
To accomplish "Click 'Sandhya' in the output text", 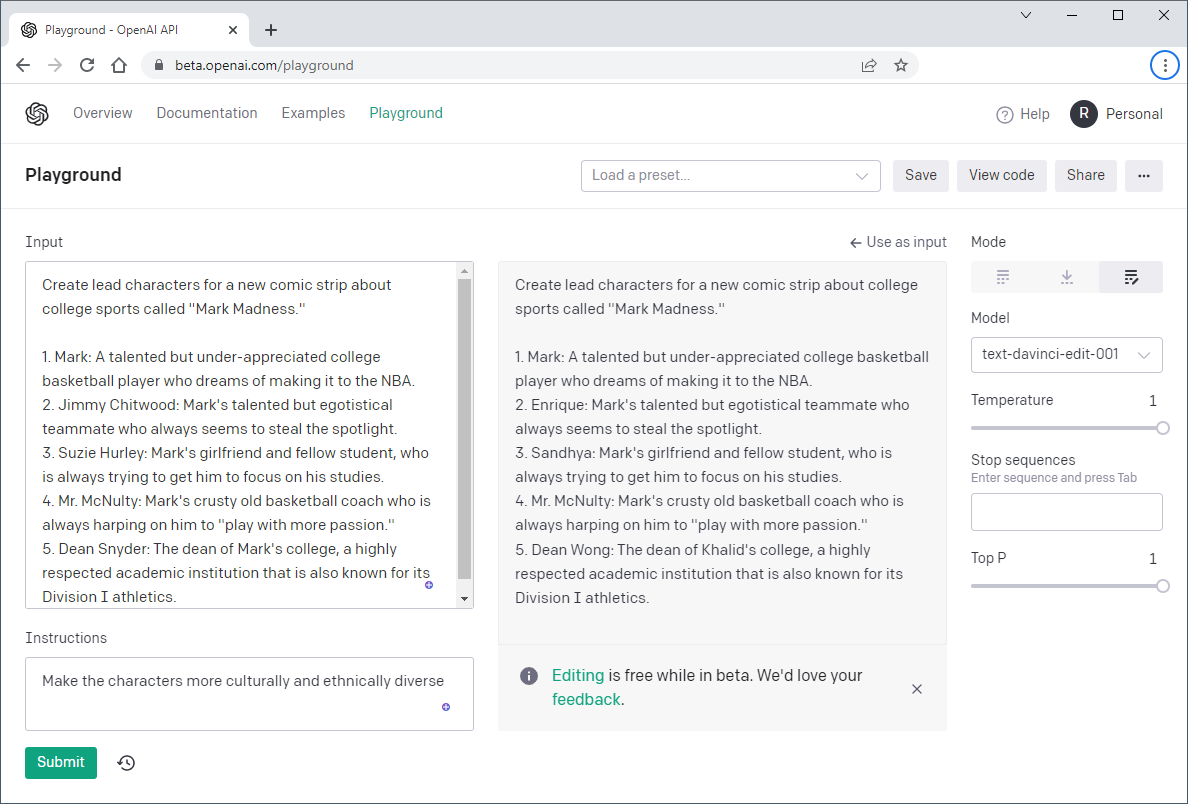I will point(562,453).
